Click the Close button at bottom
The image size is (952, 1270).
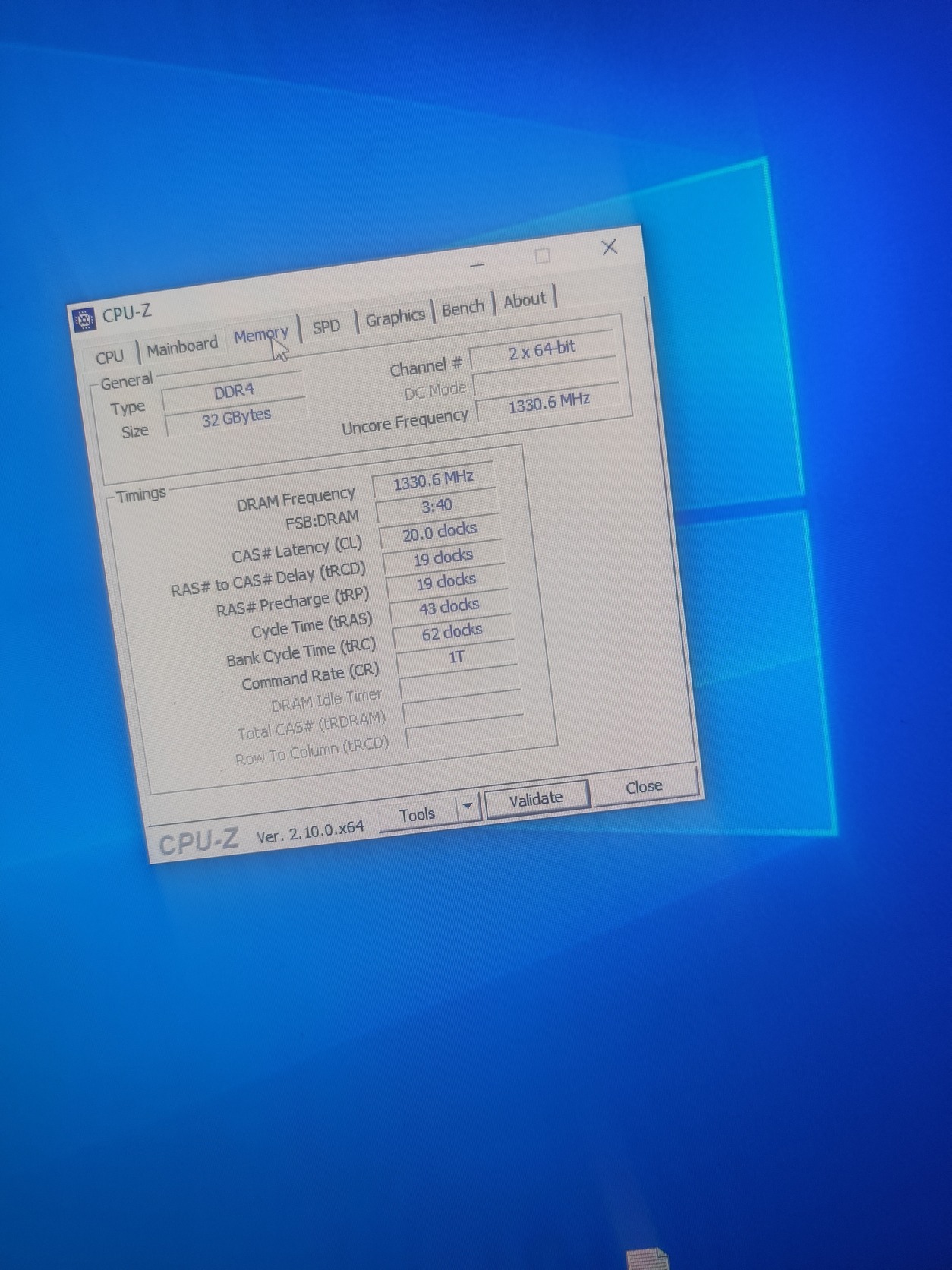(644, 787)
